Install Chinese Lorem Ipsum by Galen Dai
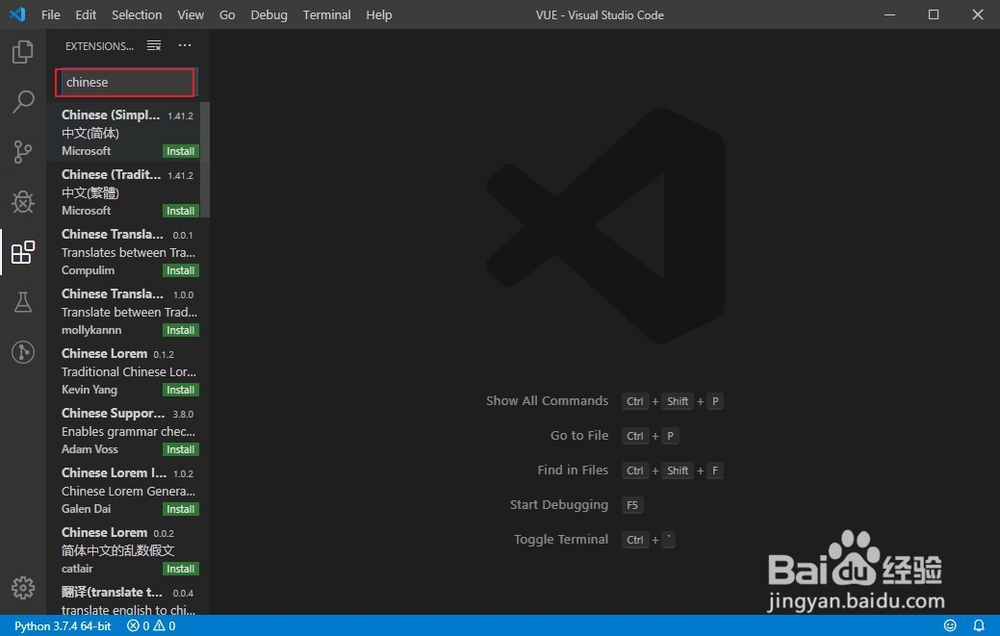Screen dimensions: 1000x636 (180, 509)
